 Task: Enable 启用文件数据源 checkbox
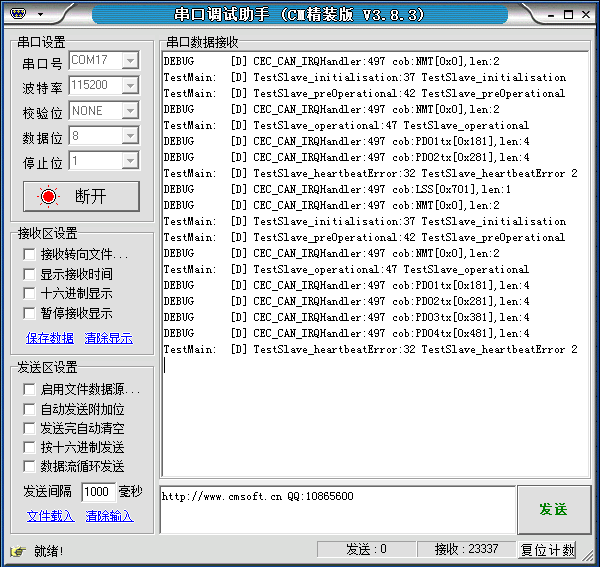click(x=29, y=389)
